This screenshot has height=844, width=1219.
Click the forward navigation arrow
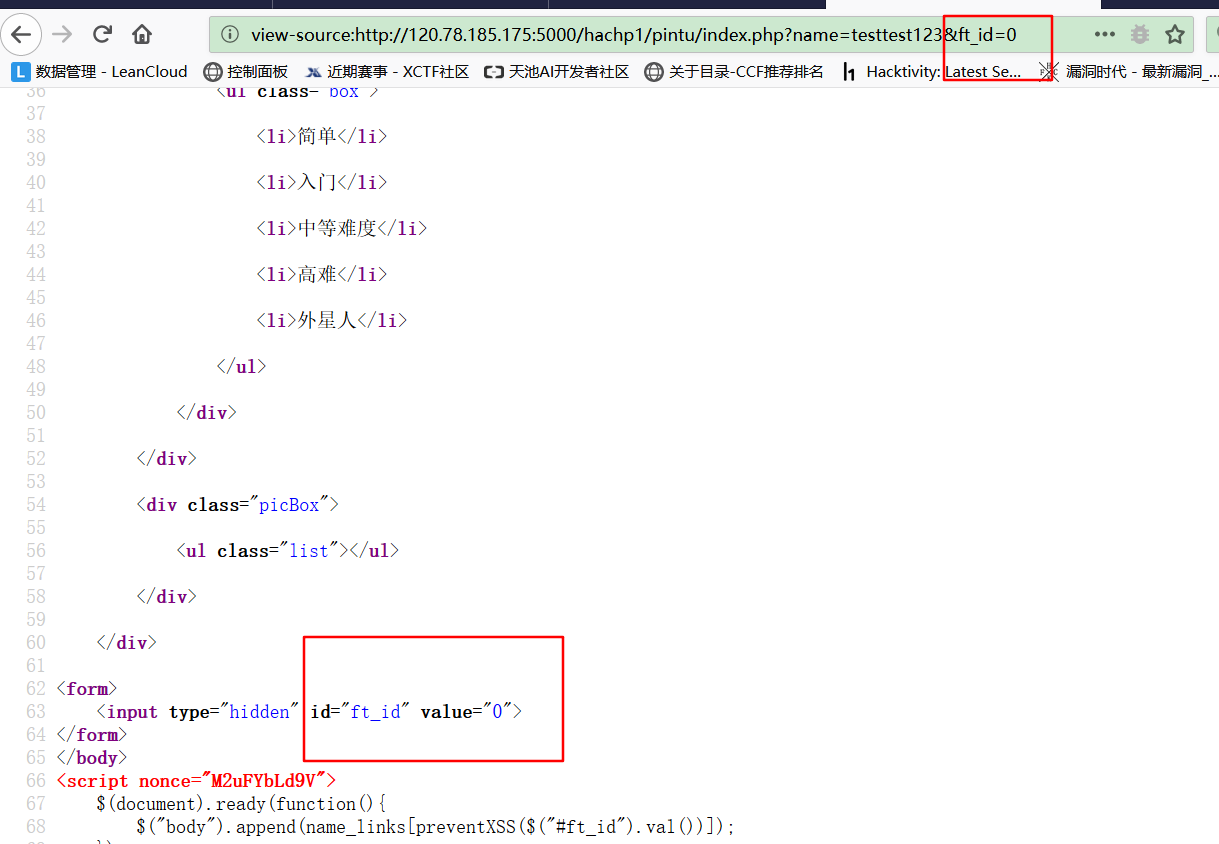pos(62,35)
